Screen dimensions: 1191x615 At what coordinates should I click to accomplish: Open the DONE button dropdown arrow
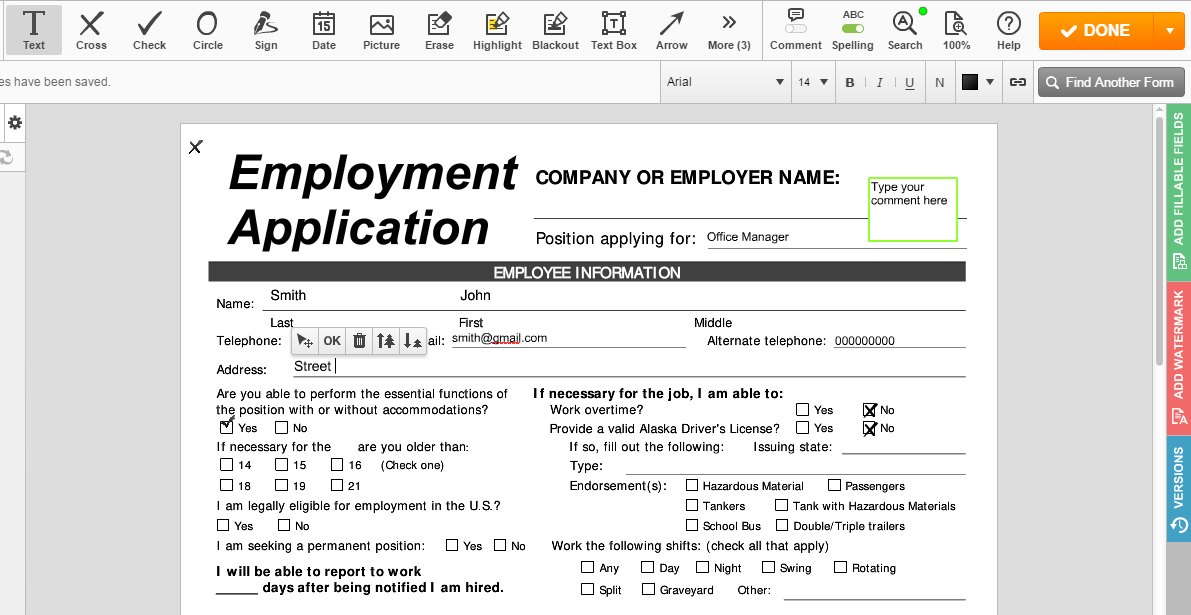[1168, 30]
